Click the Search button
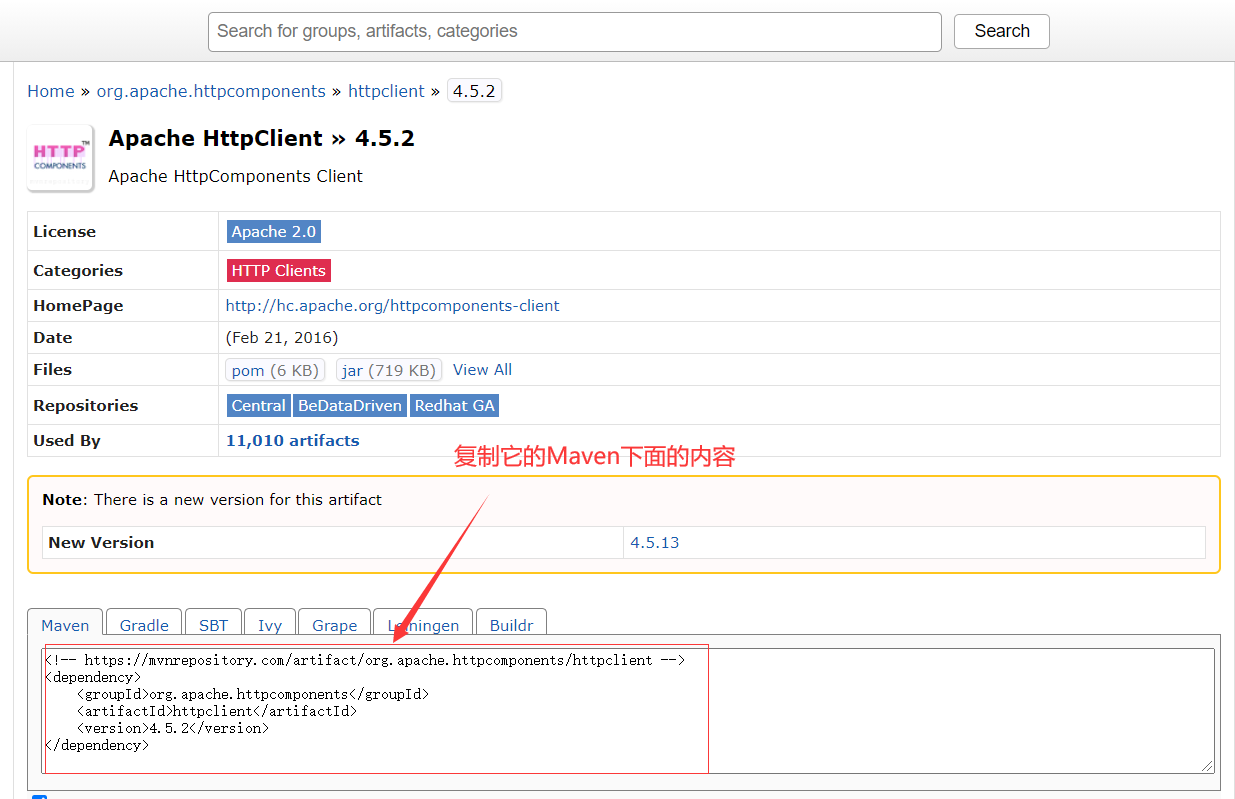This screenshot has height=799, width=1235. (x=1001, y=31)
